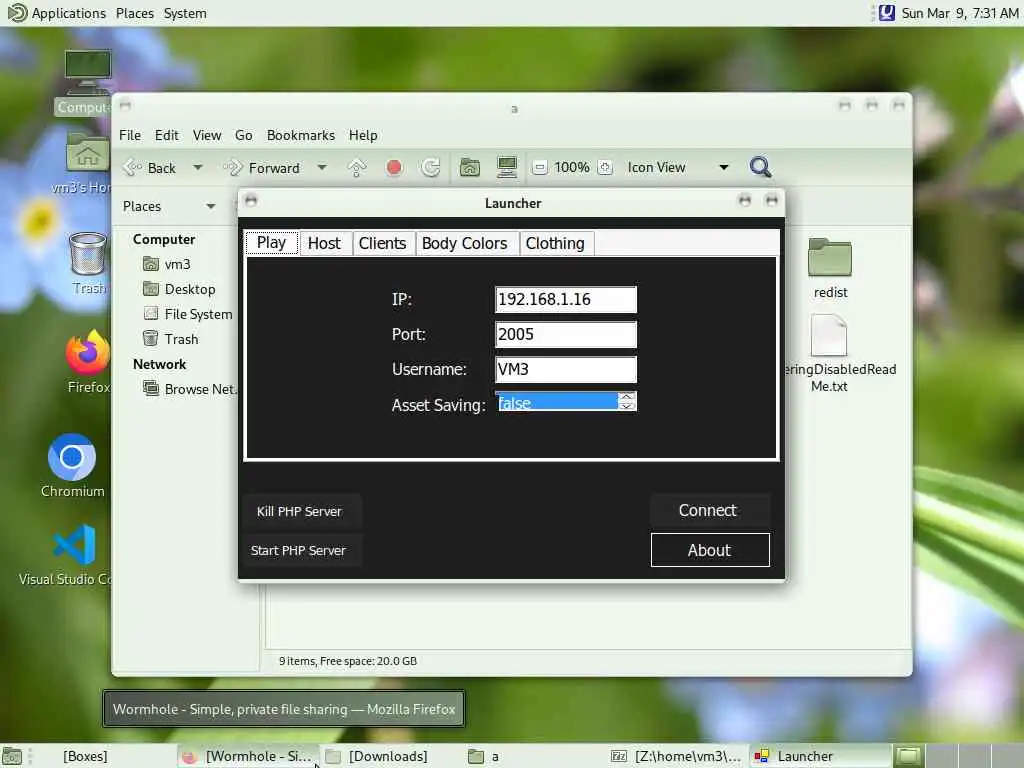Click the system tray applet icon

(x=886, y=13)
